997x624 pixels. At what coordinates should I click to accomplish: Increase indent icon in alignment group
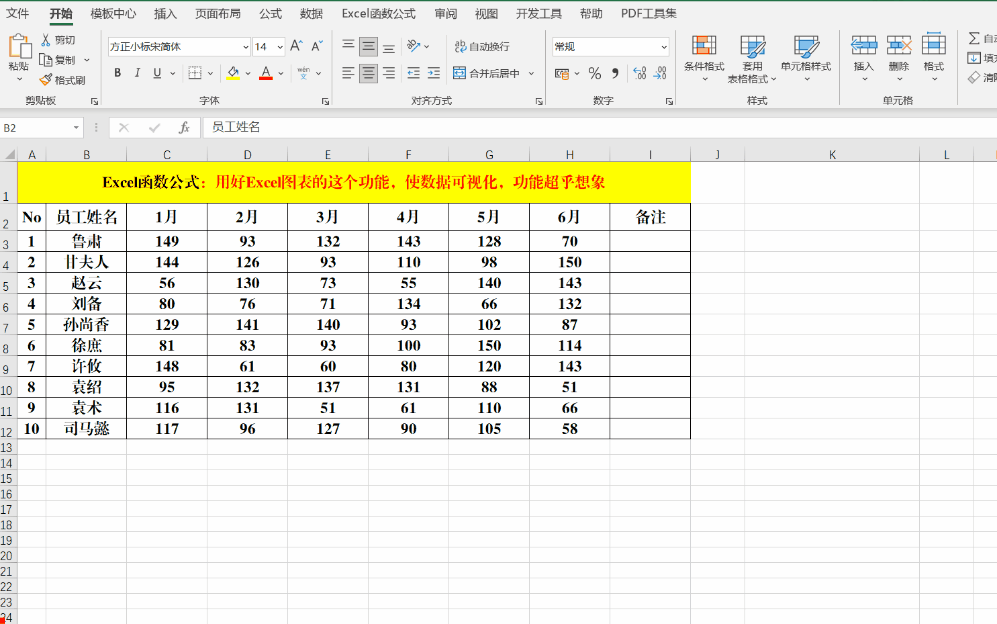click(434, 73)
